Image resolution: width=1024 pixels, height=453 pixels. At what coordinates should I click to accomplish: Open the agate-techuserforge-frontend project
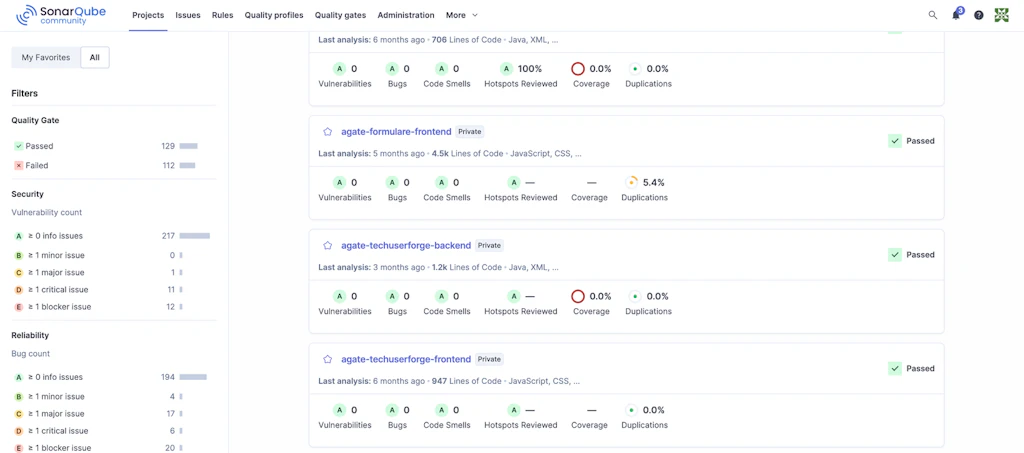point(406,359)
